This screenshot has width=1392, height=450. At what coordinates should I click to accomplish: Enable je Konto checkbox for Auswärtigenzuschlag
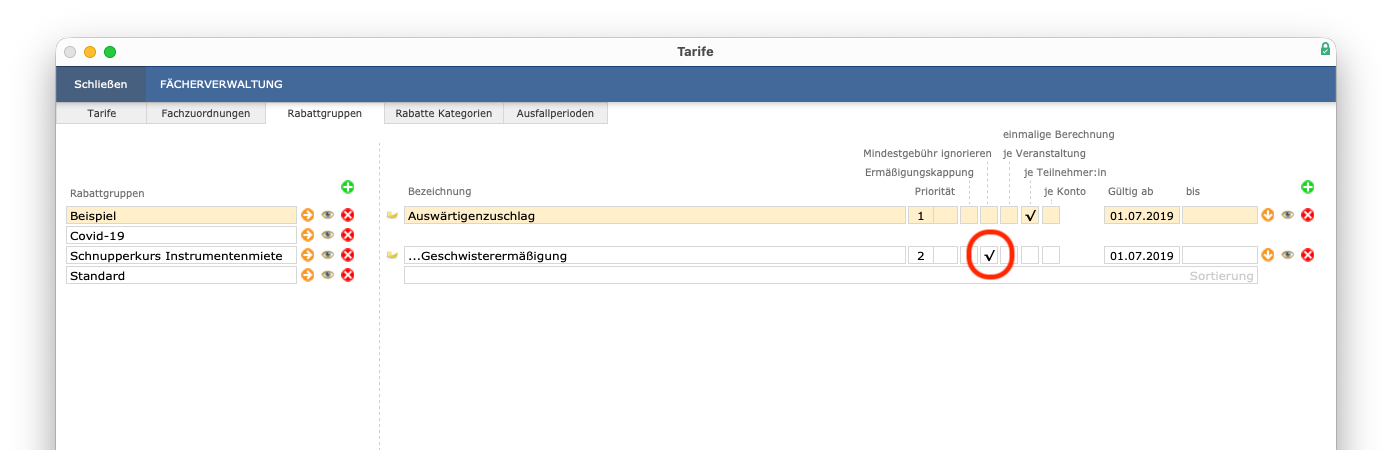point(1050,215)
